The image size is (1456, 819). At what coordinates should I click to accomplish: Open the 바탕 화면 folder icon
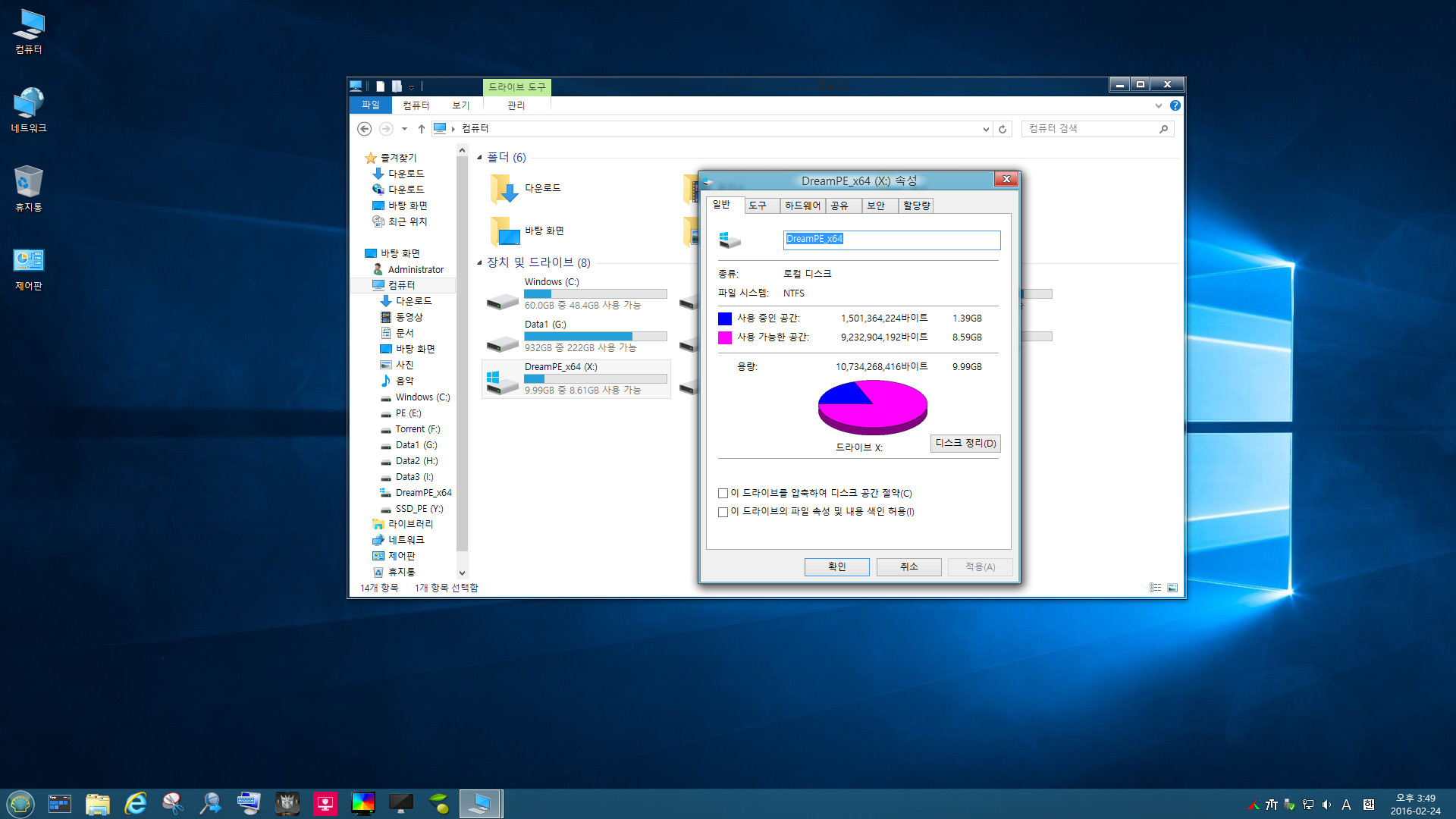504,231
